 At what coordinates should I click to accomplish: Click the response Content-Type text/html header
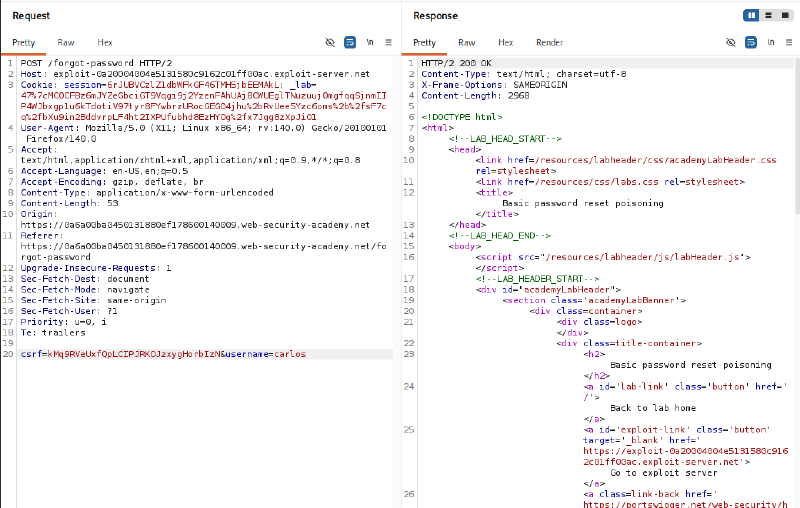click(523, 74)
